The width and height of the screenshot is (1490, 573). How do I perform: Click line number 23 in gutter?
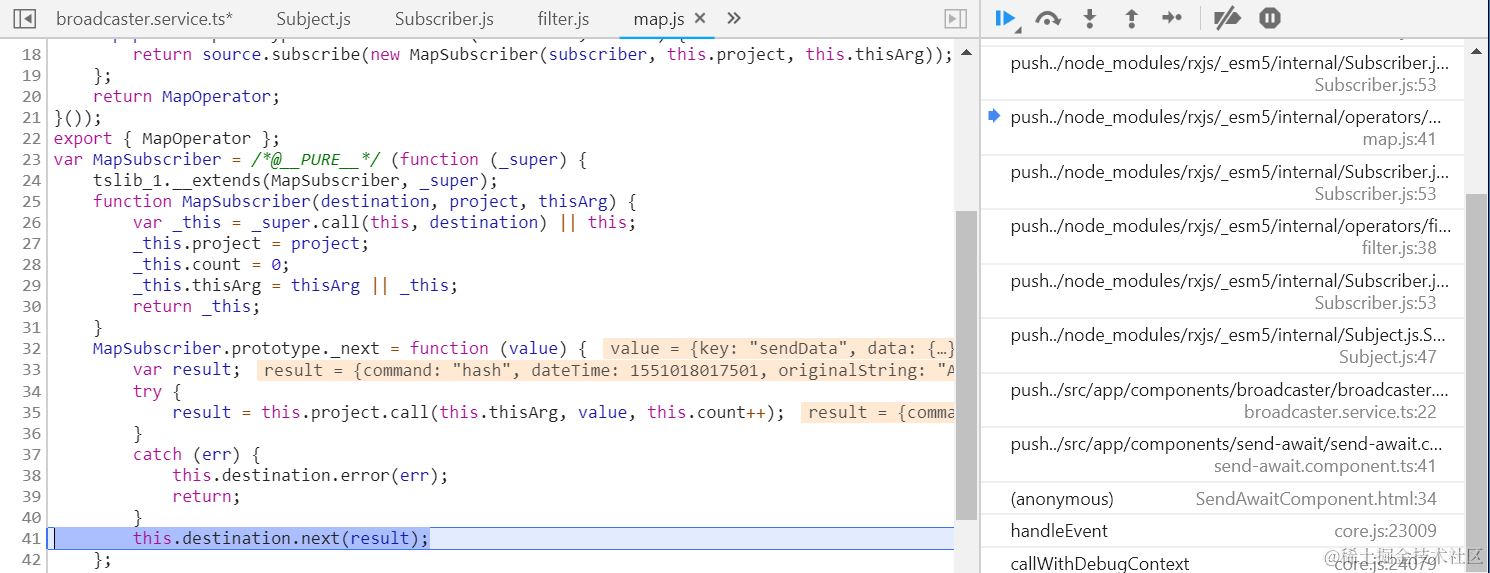(x=31, y=159)
